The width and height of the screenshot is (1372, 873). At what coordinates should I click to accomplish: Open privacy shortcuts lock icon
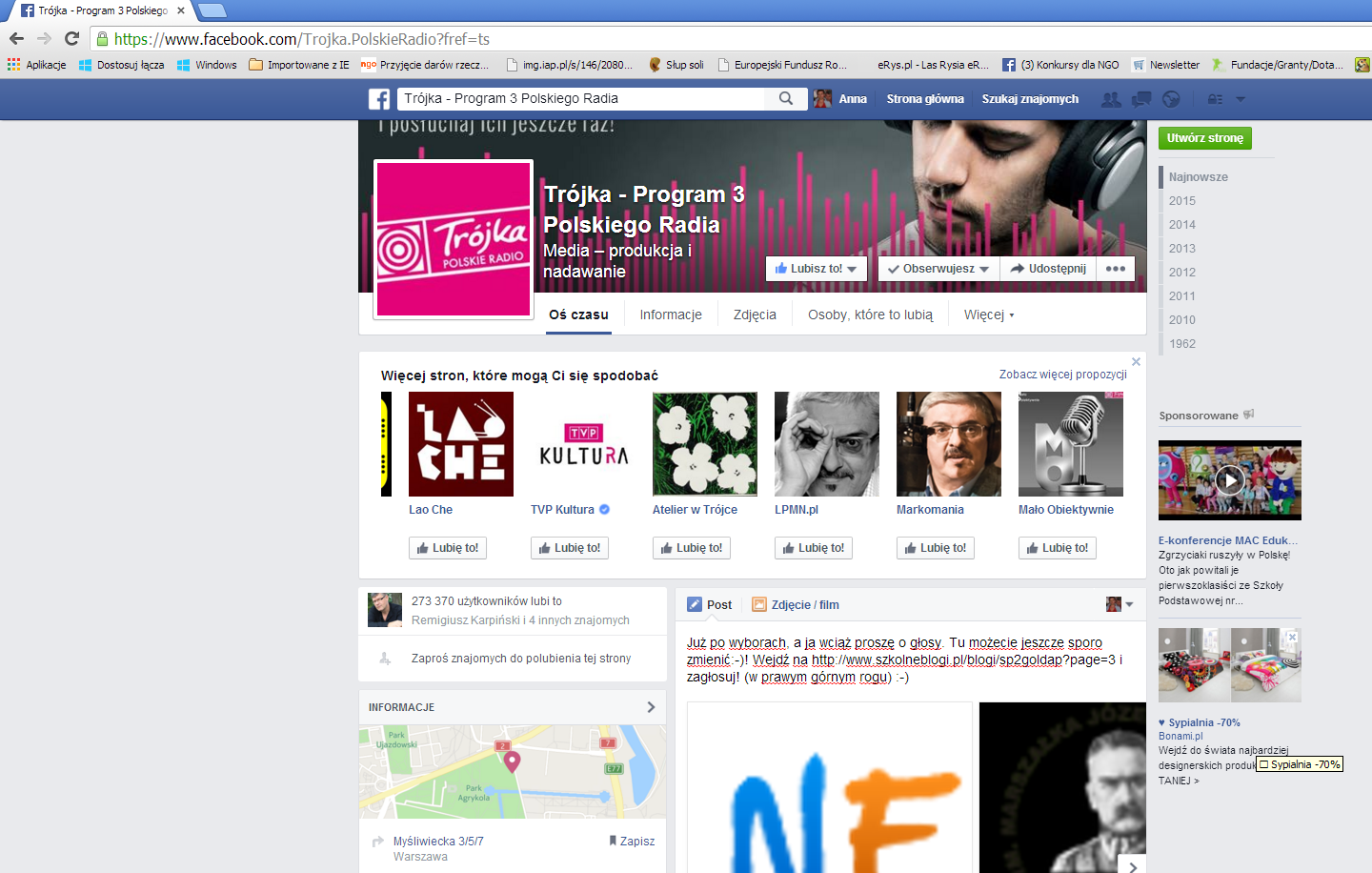(x=1215, y=99)
